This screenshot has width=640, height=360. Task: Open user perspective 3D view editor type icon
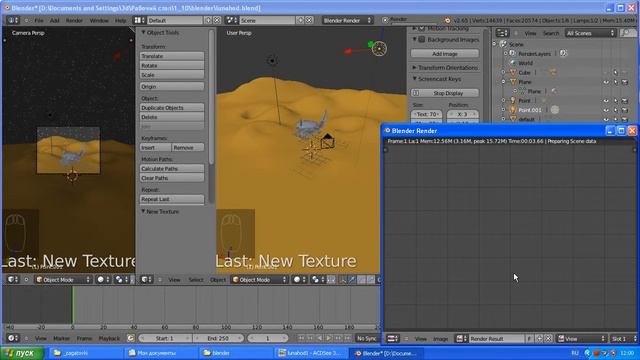[x=147, y=280]
